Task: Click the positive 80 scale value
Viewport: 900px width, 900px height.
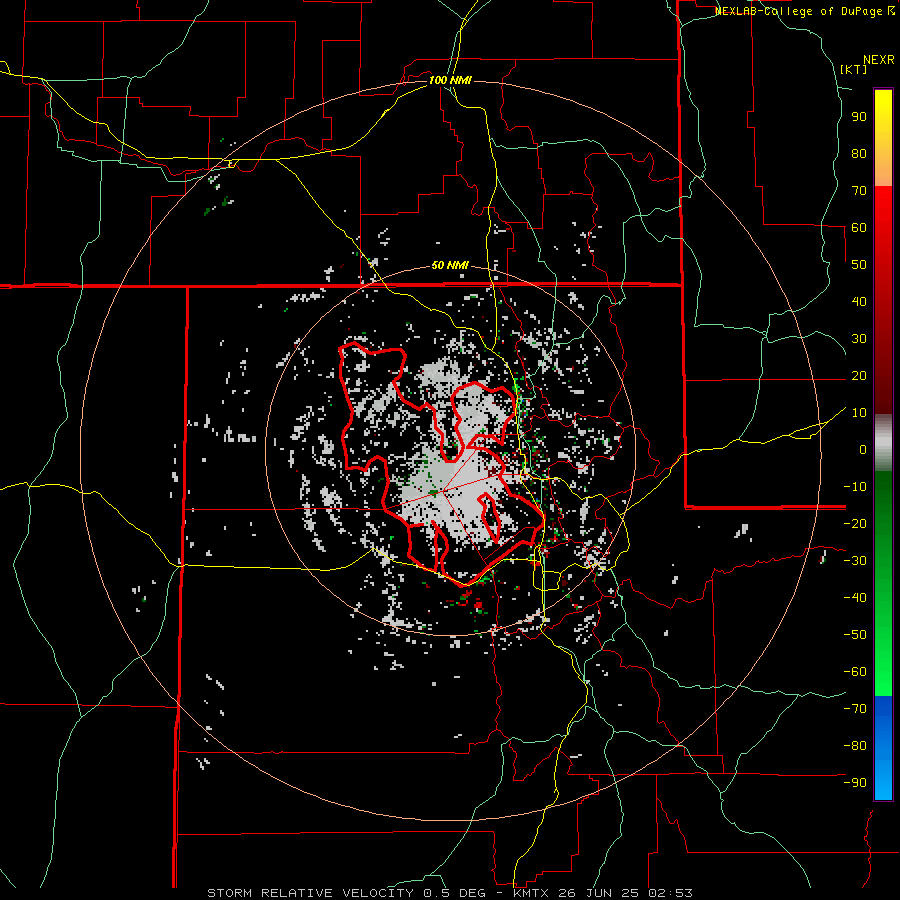Action: [859, 153]
